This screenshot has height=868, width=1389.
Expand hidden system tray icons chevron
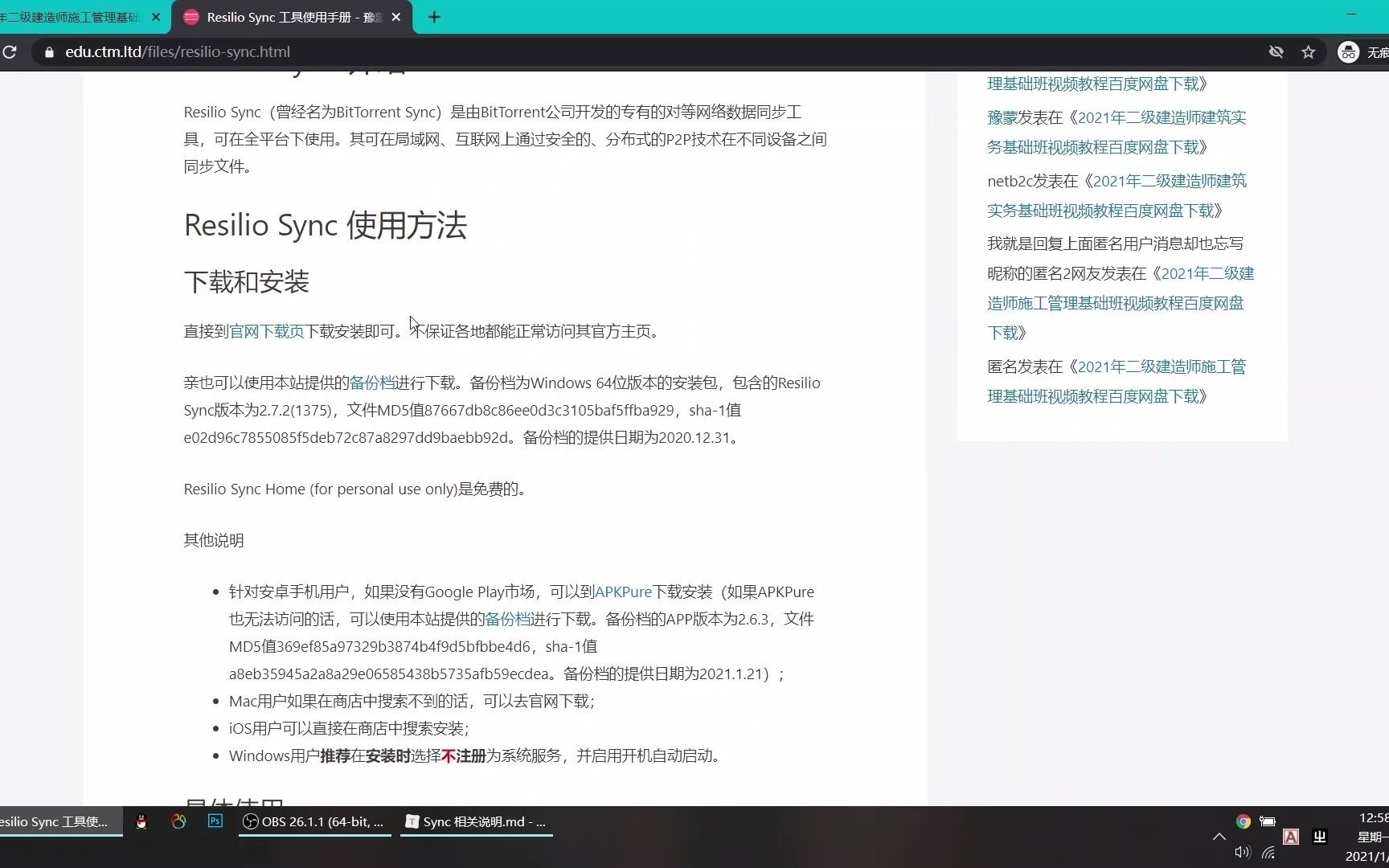point(1219,837)
